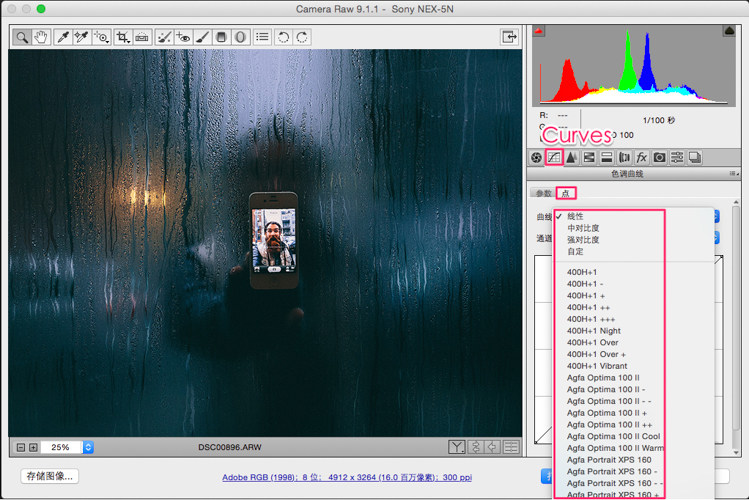Toggle highlight clipping warning in histogram
The width and height of the screenshot is (749, 500).
tap(729, 31)
